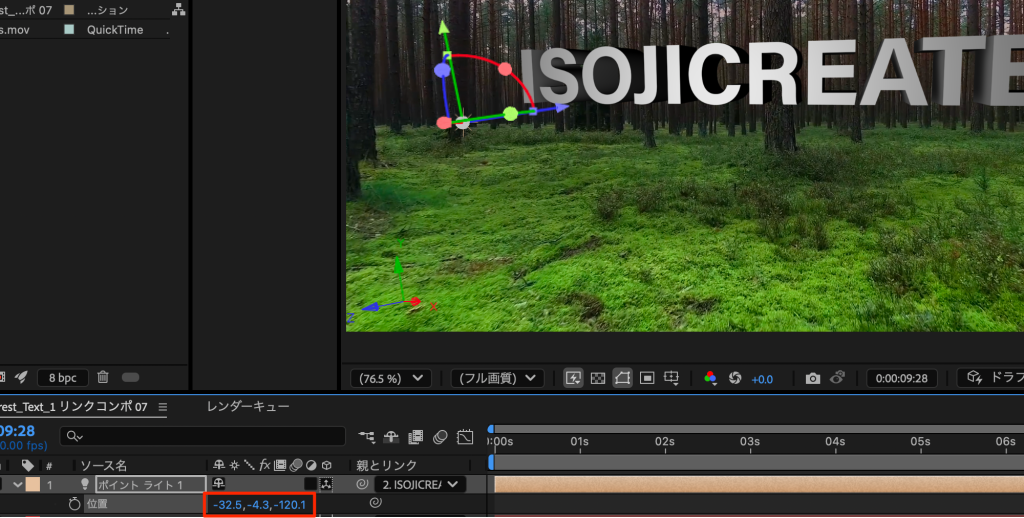Click the ポイント ライト 1 label color swatch
The width and height of the screenshot is (1024, 518).
pos(33,484)
